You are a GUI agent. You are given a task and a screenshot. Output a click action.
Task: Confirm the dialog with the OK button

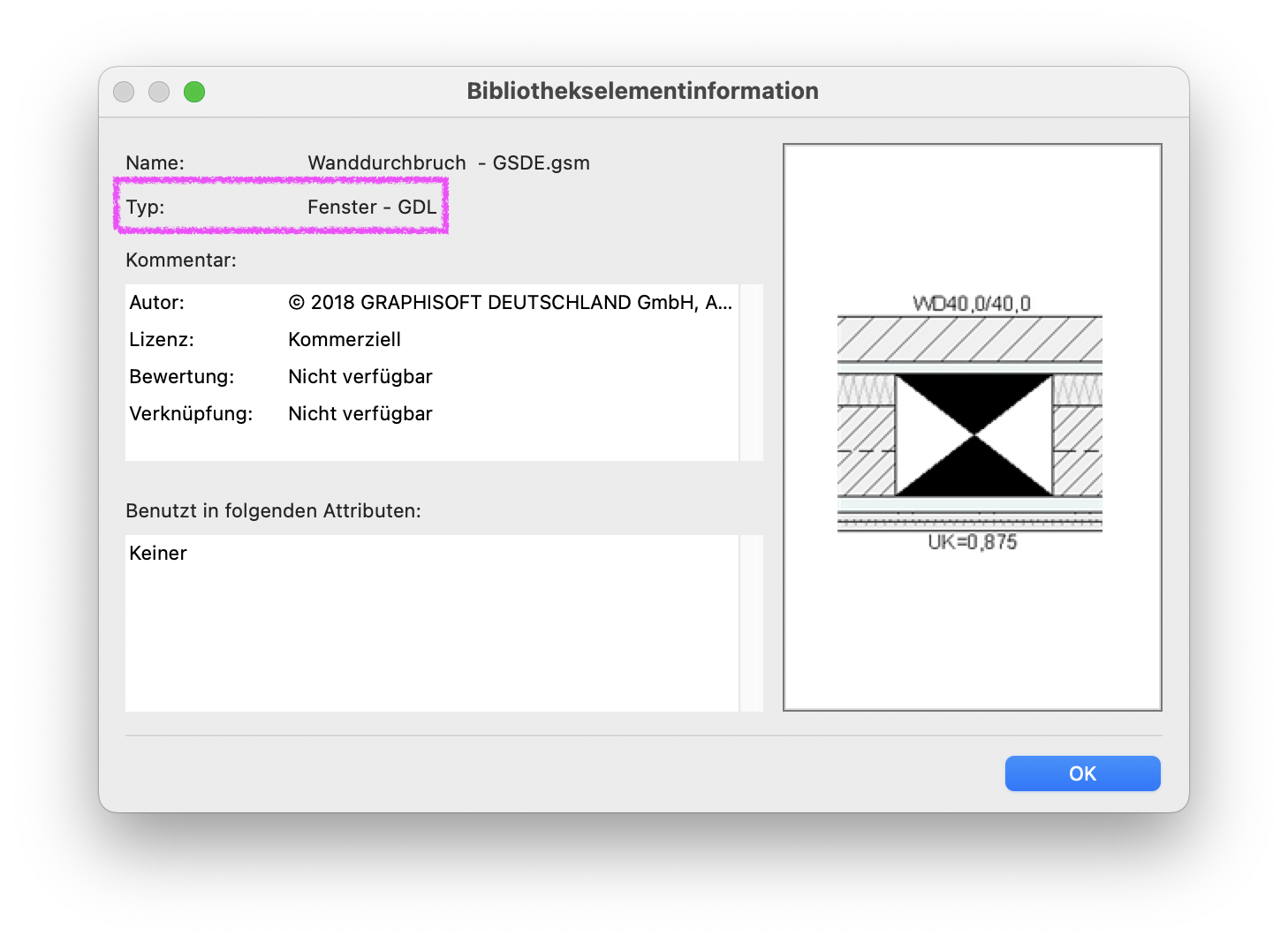tap(1082, 773)
